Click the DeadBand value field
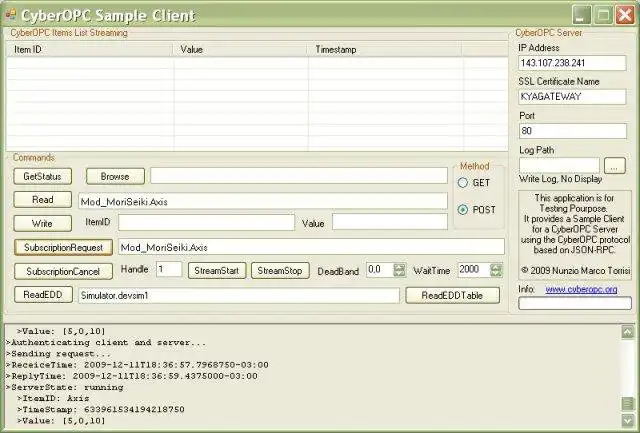Viewport: 640px width, 433px height. pos(380,270)
